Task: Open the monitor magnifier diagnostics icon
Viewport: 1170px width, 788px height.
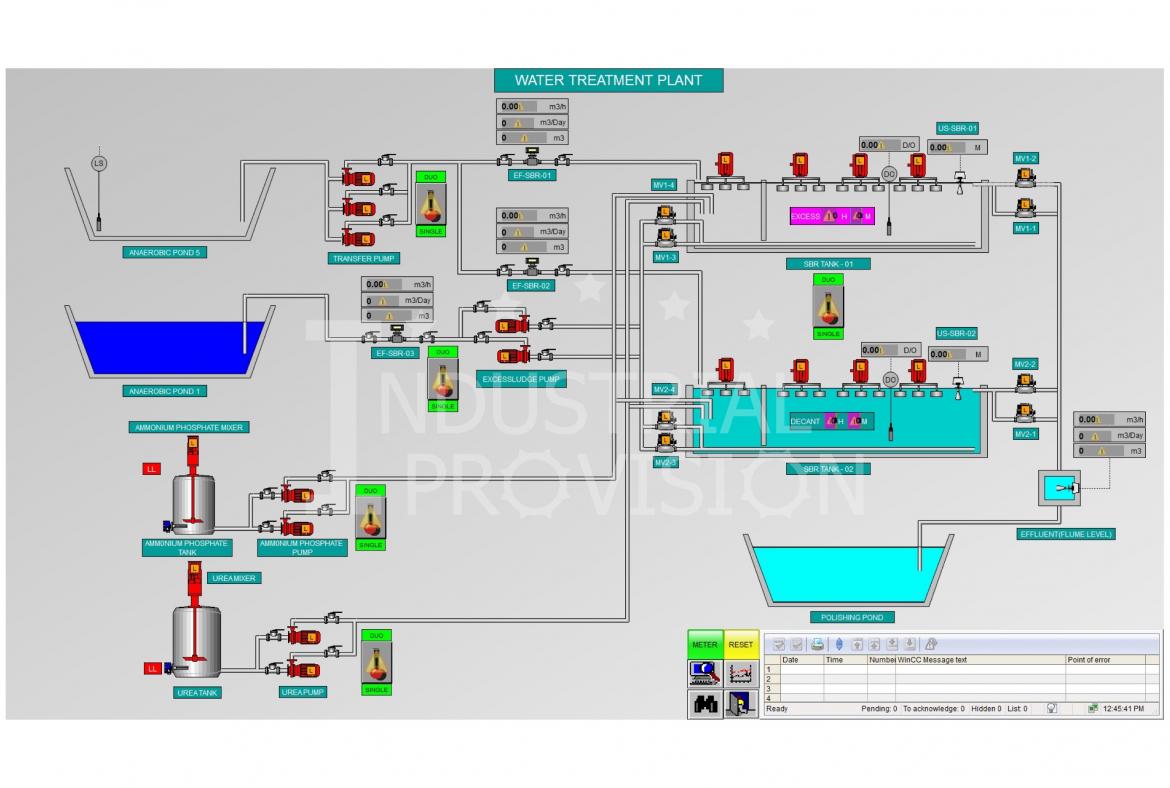Action: (705, 673)
